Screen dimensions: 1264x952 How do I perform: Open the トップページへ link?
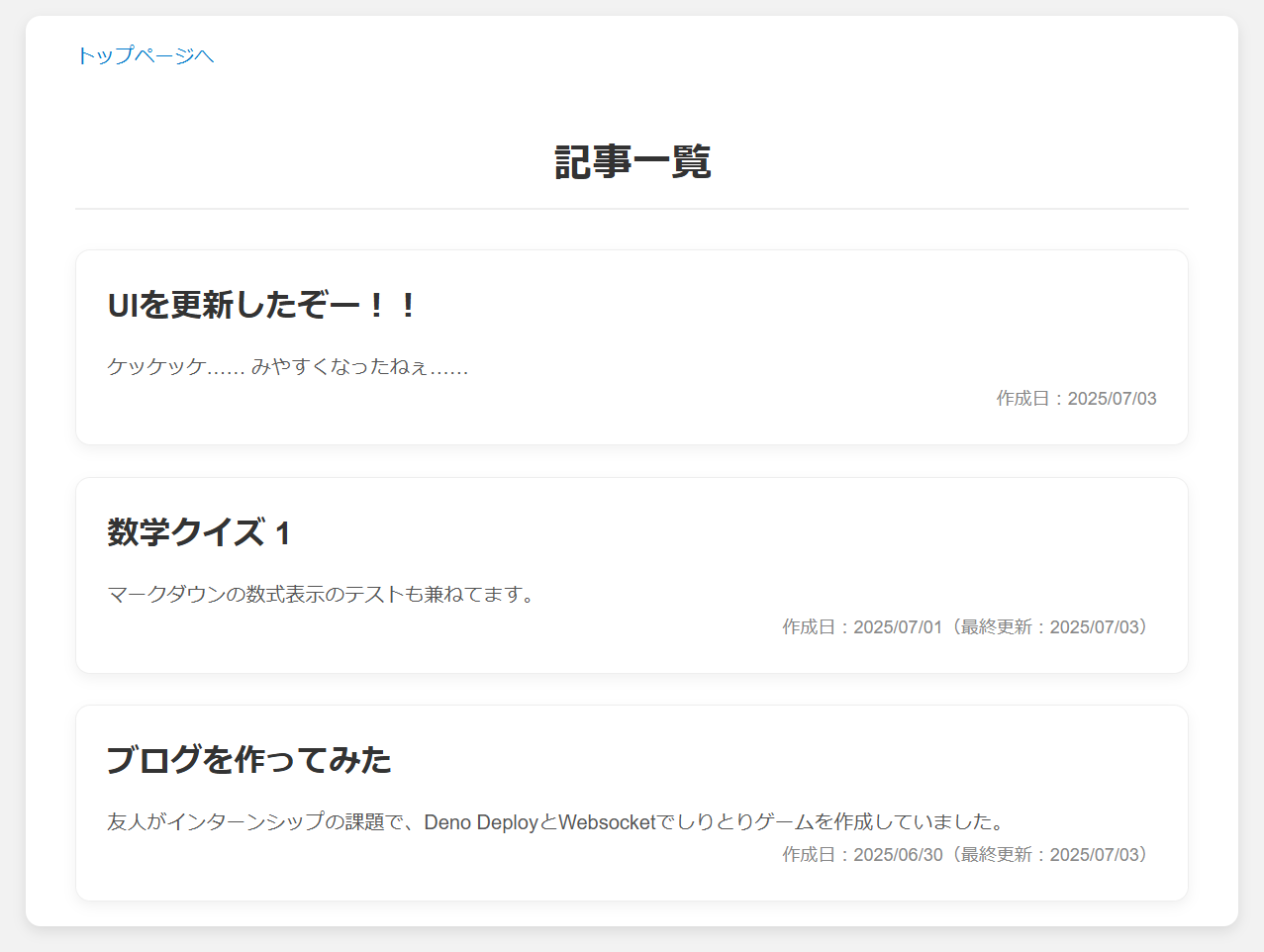146,56
